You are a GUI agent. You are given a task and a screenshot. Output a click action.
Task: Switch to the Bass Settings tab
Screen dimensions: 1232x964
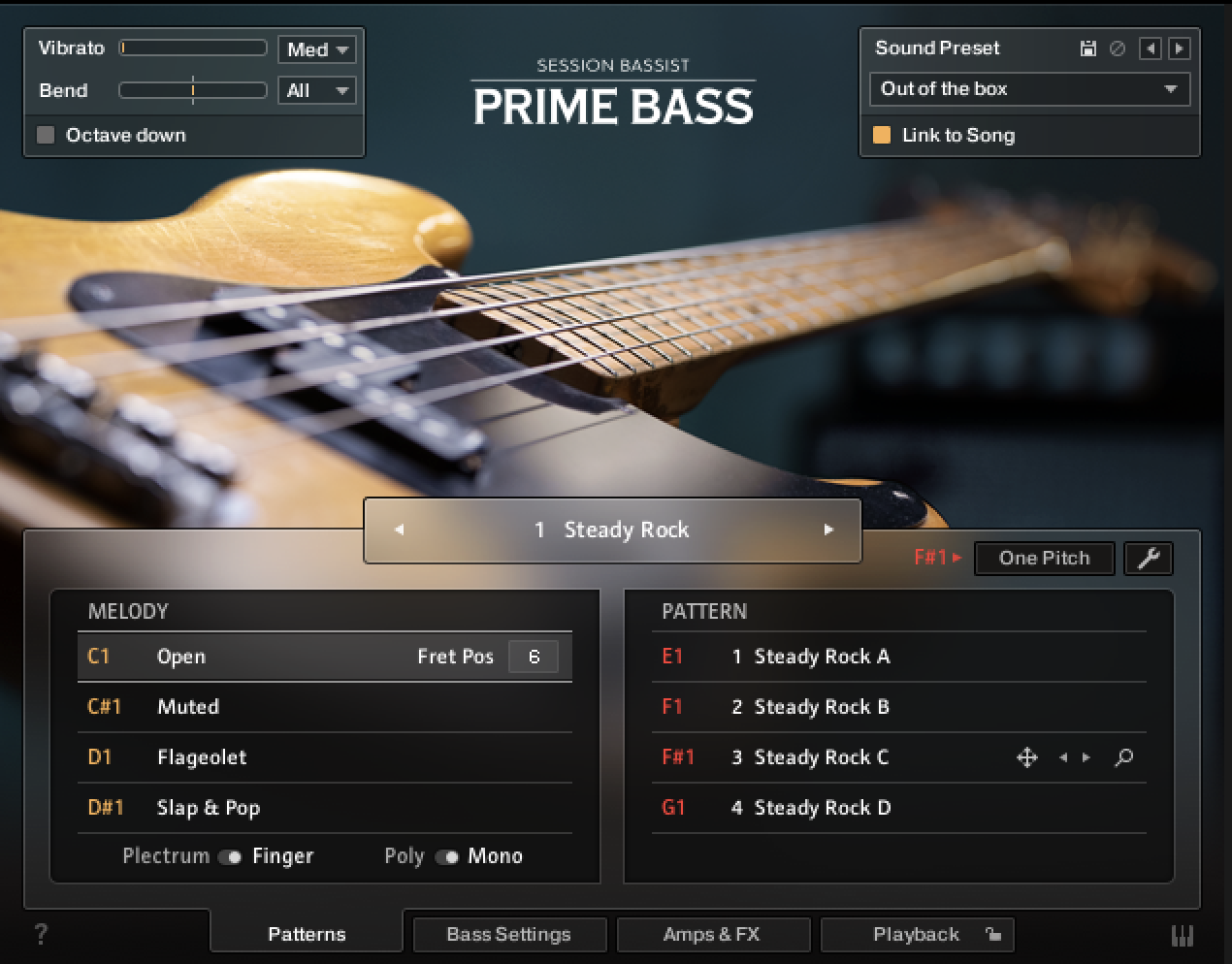point(508,934)
